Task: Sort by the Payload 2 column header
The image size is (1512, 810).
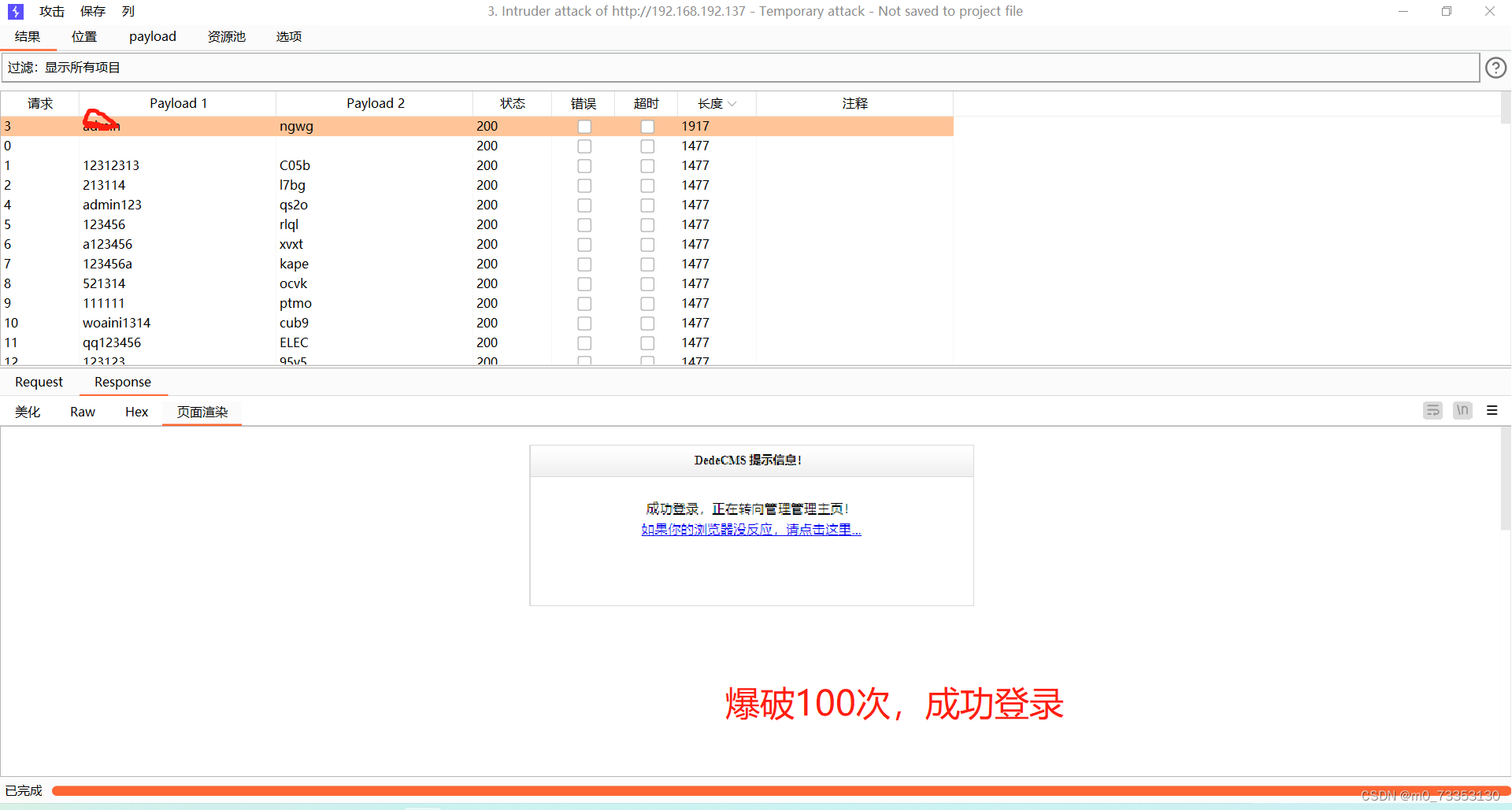Action: (x=375, y=104)
